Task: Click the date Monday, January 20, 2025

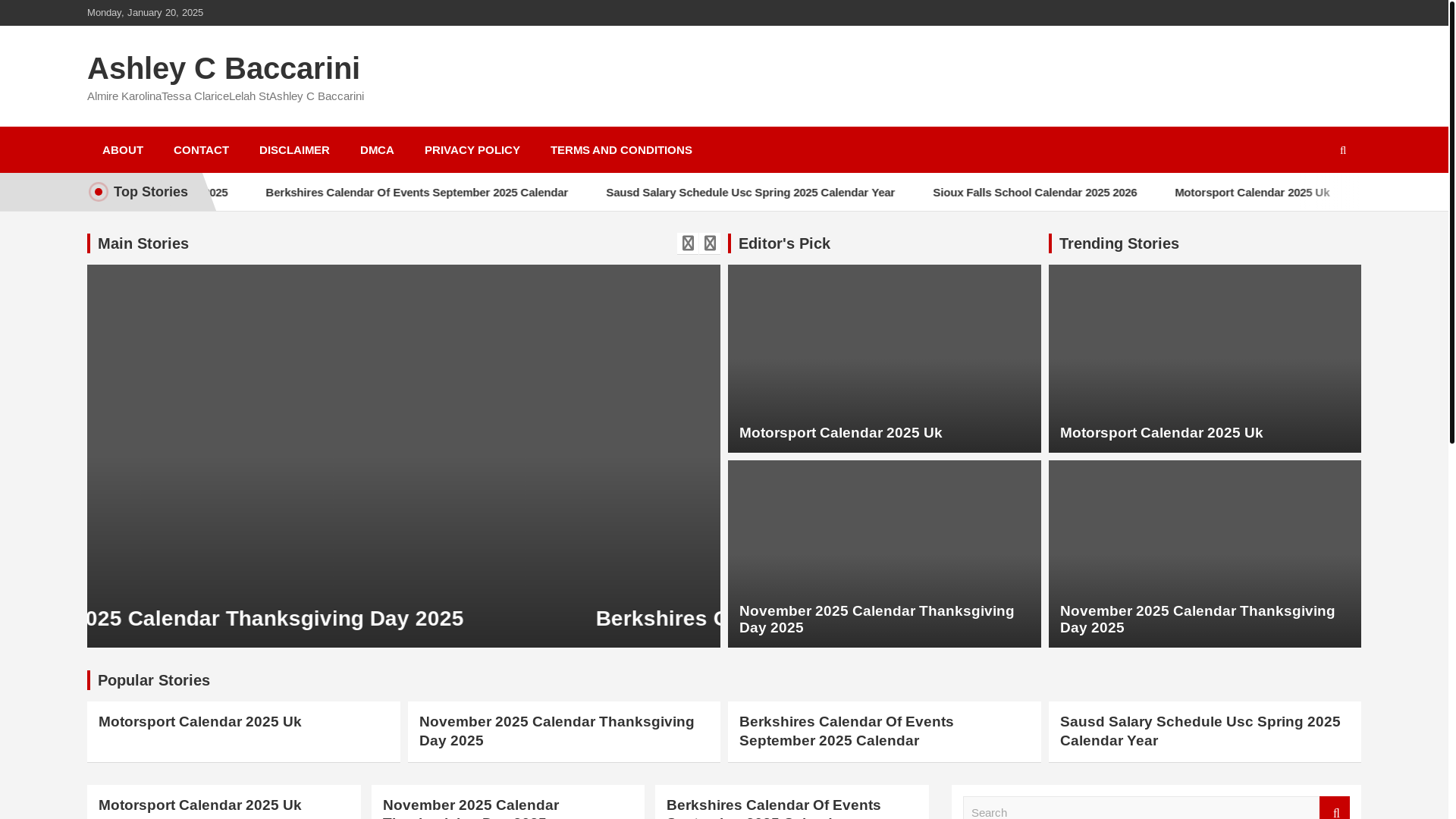Action: (x=145, y=13)
